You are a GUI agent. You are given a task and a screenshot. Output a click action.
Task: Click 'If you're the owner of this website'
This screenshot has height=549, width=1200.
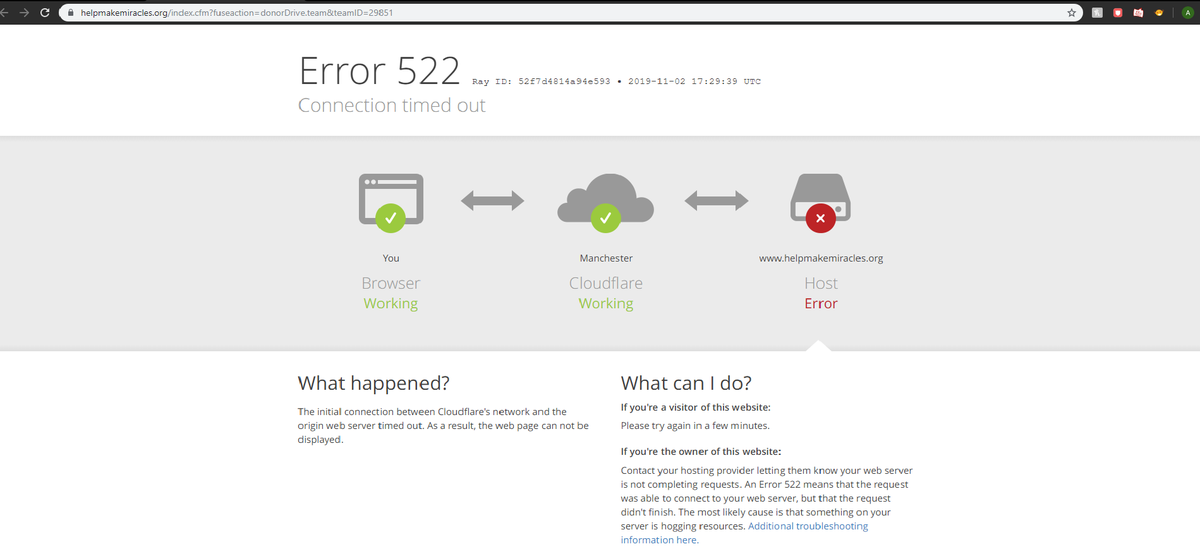701,451
